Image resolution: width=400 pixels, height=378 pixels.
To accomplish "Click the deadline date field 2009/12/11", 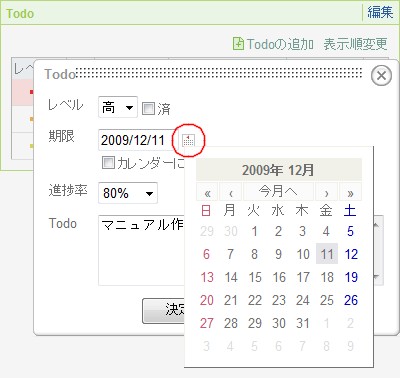I will pos(136,140).
